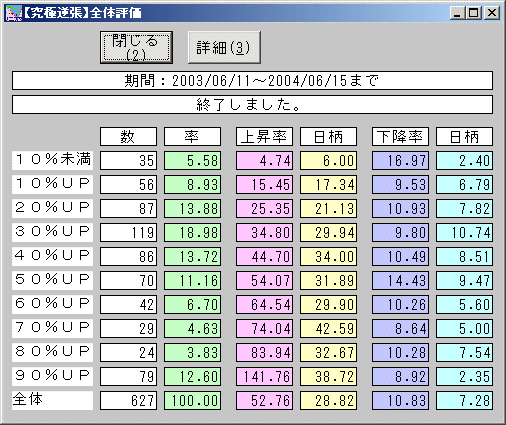Click the 閉じる(2) button

tap(136, 47)
